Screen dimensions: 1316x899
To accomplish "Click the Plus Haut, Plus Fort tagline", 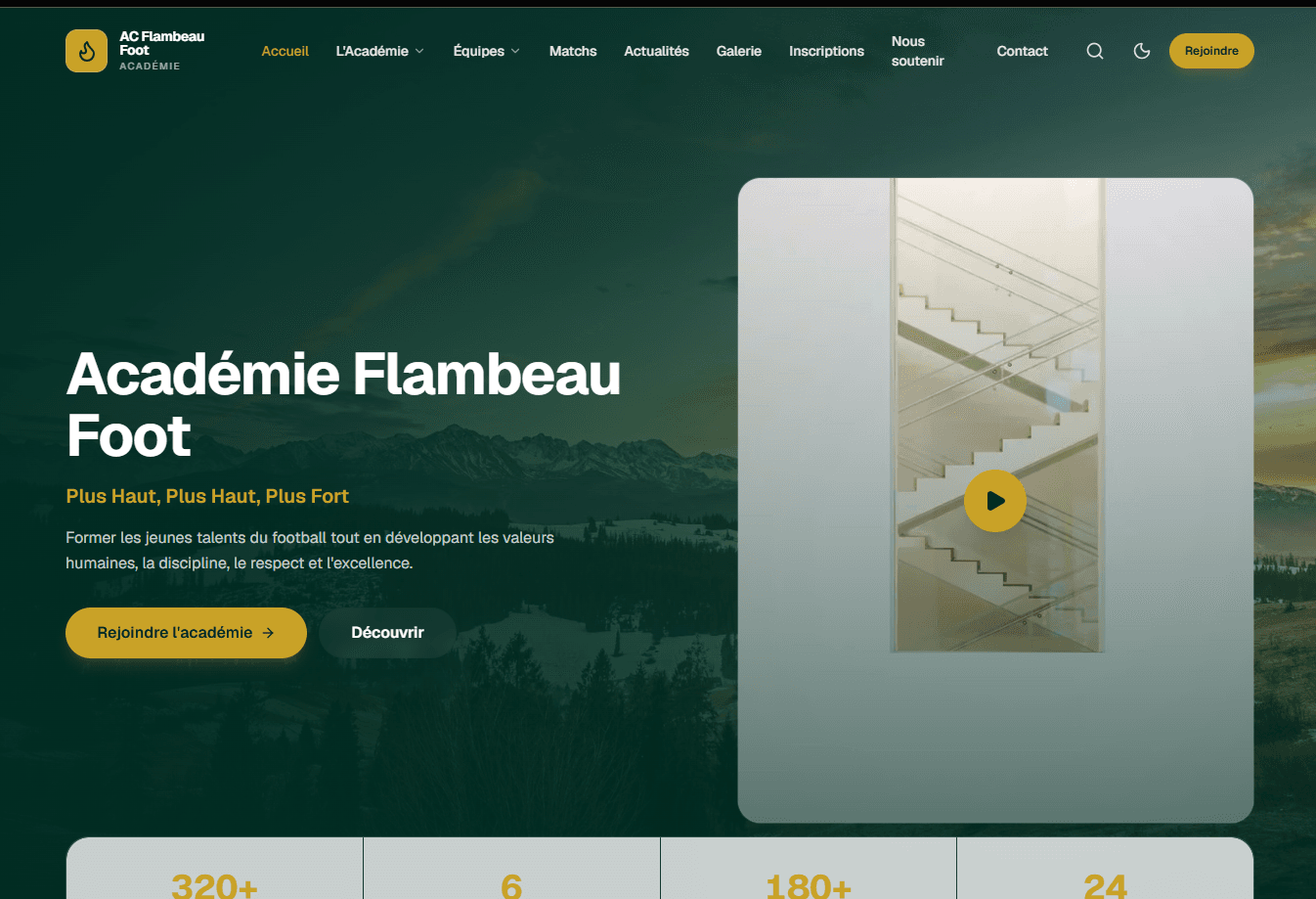I will (x=207, y=496).
